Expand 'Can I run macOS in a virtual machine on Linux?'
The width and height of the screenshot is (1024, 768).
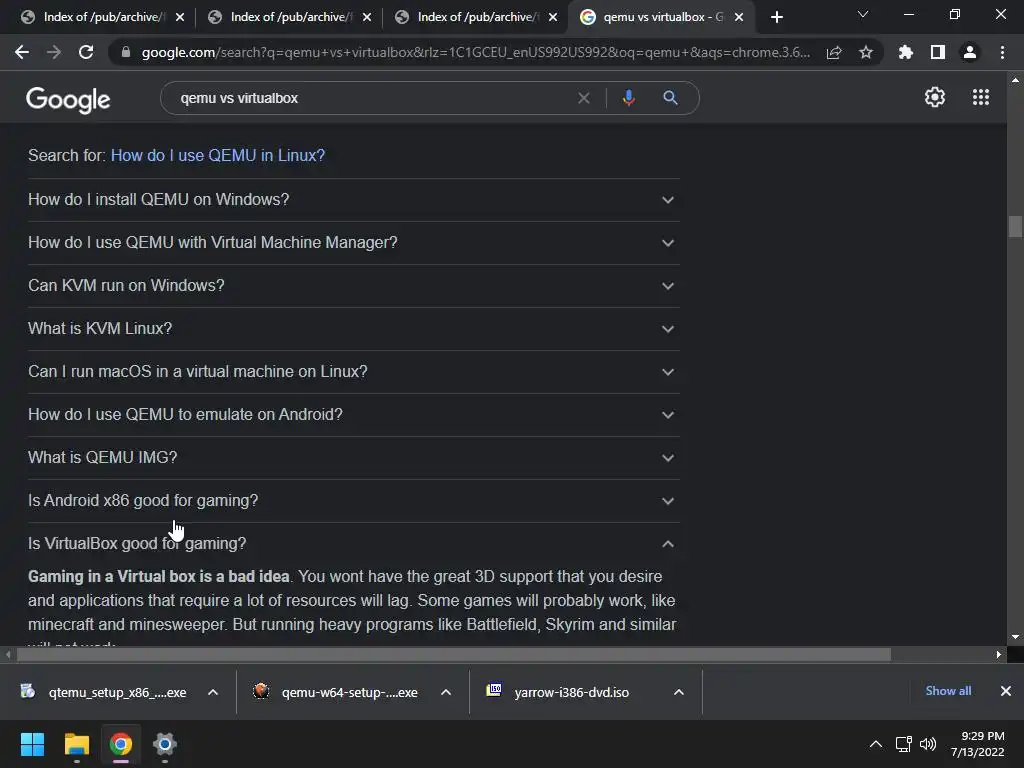[353, 372]
